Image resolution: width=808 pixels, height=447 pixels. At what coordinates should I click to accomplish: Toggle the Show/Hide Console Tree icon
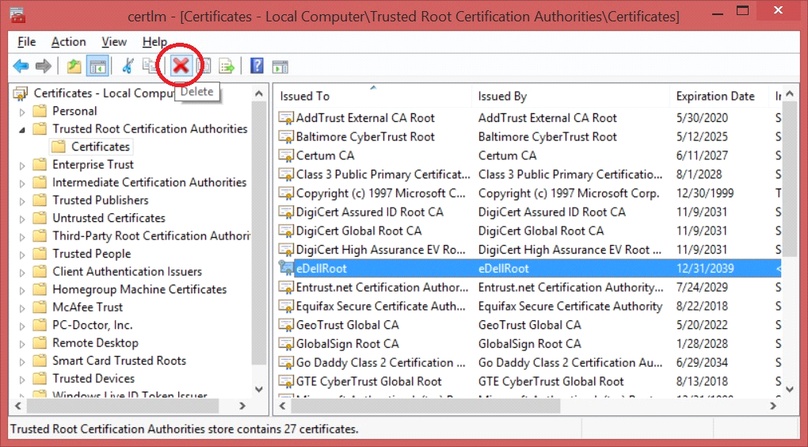pos(98,67)
